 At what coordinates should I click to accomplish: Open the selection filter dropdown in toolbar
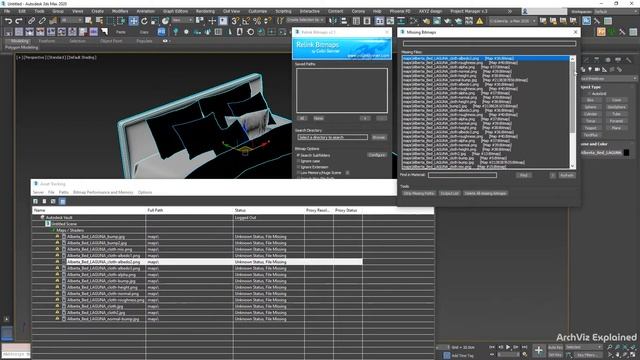point(72,20)
